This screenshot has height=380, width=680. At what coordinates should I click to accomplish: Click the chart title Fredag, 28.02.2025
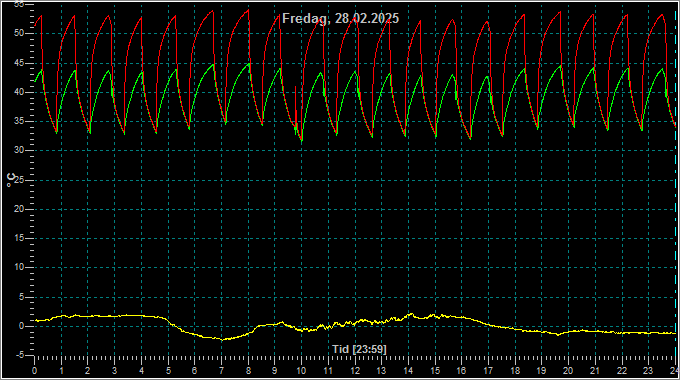[x=340, y=19]
